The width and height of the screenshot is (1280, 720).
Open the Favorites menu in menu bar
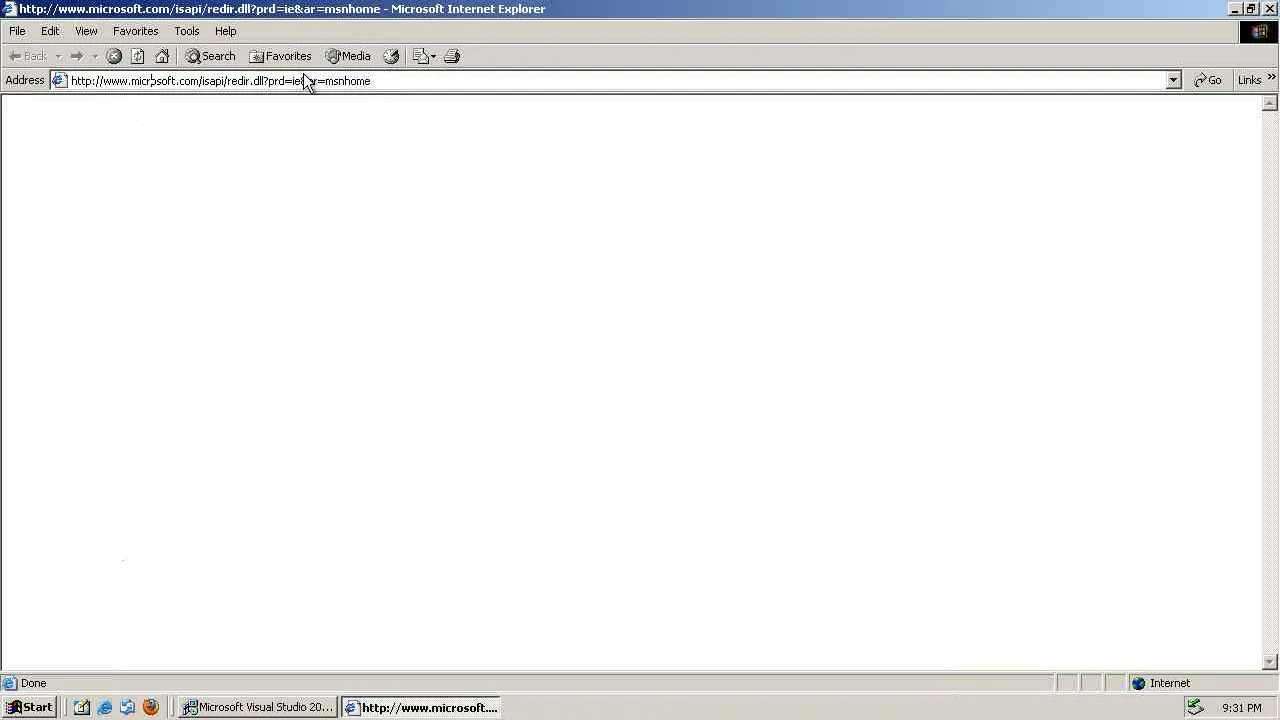(135, 31)
